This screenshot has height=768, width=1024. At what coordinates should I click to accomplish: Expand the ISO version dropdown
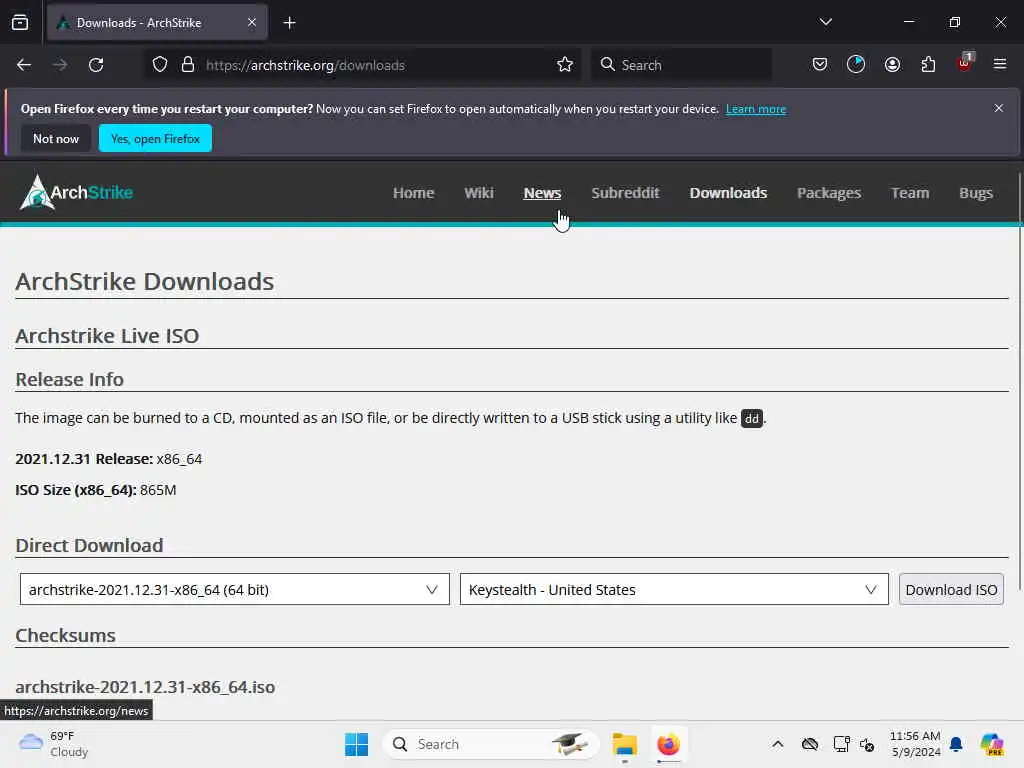pyautogui.click(x=234, y=589)
